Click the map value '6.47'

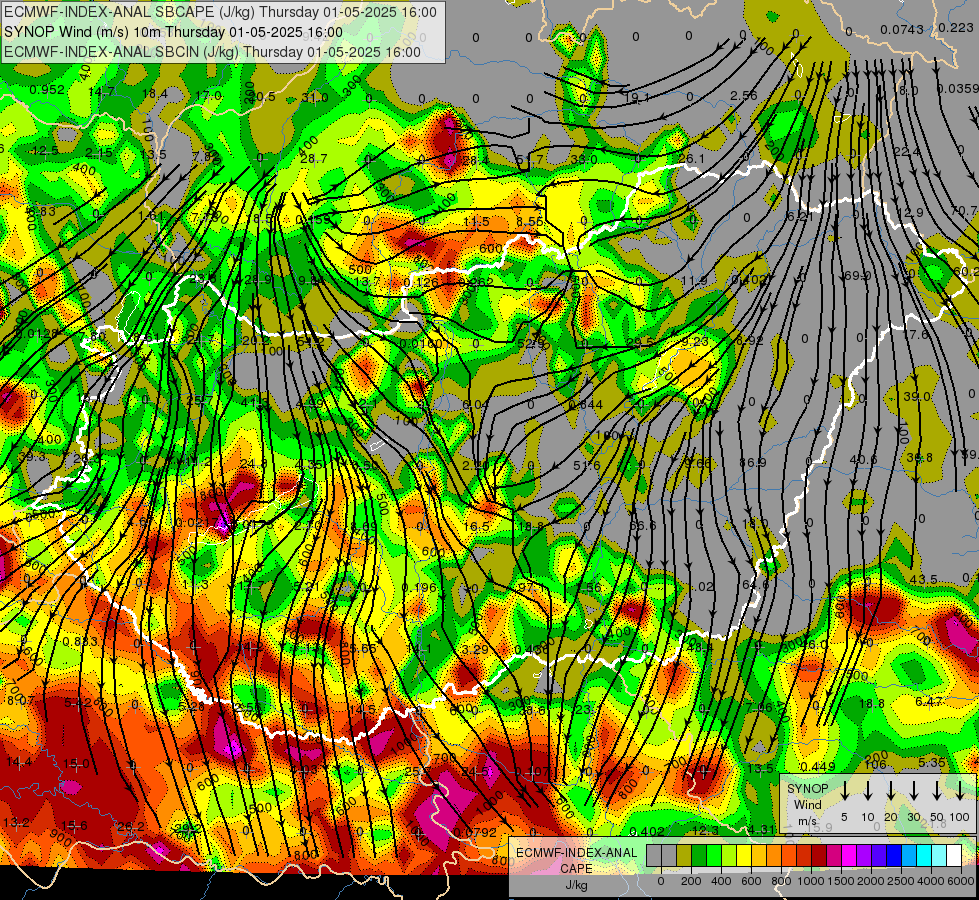929,701
